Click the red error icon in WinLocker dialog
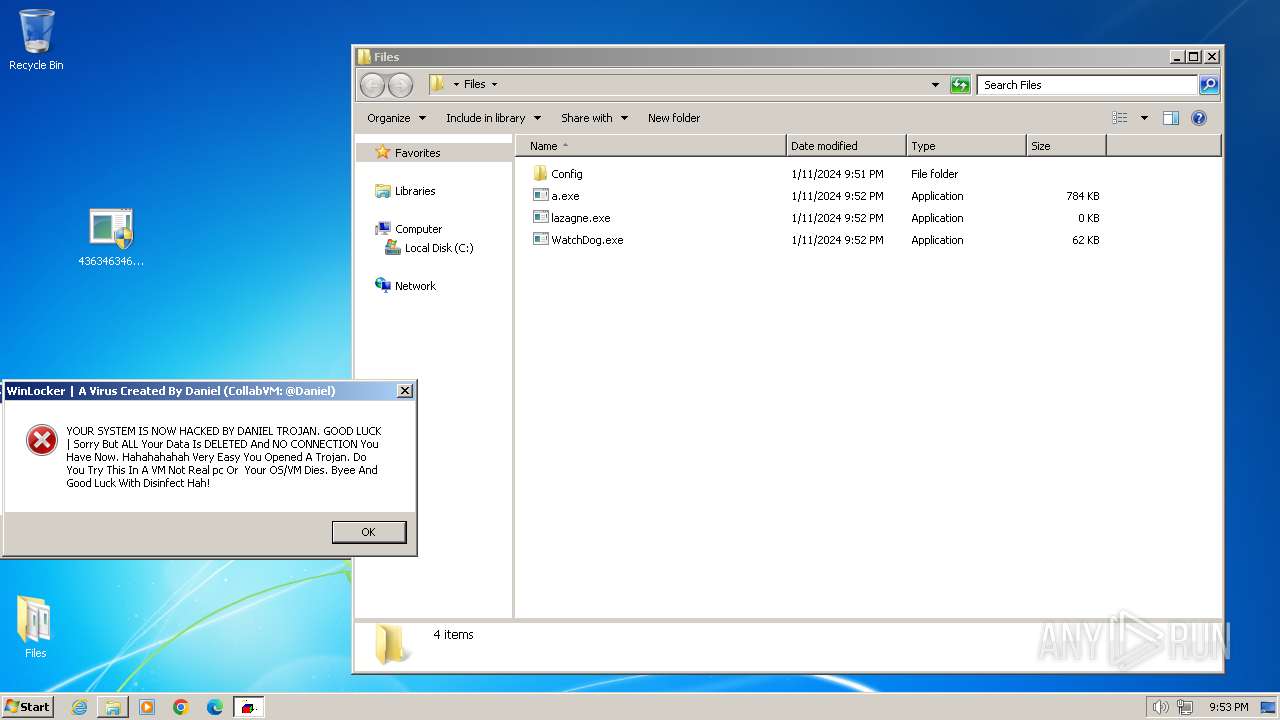Image resolution: width=1280 pixels, height=720 pixels. pos(41,440)
